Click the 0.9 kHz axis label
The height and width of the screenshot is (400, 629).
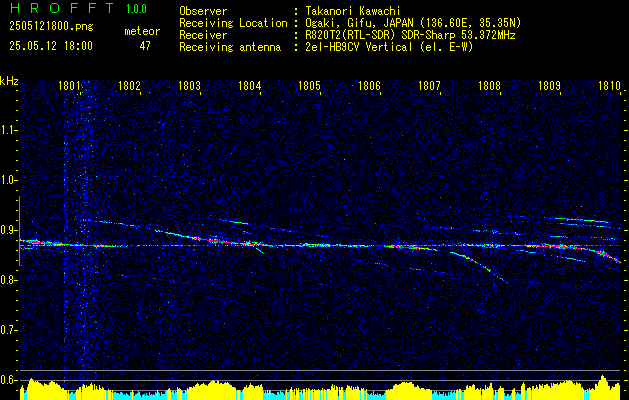click(8, 230)
